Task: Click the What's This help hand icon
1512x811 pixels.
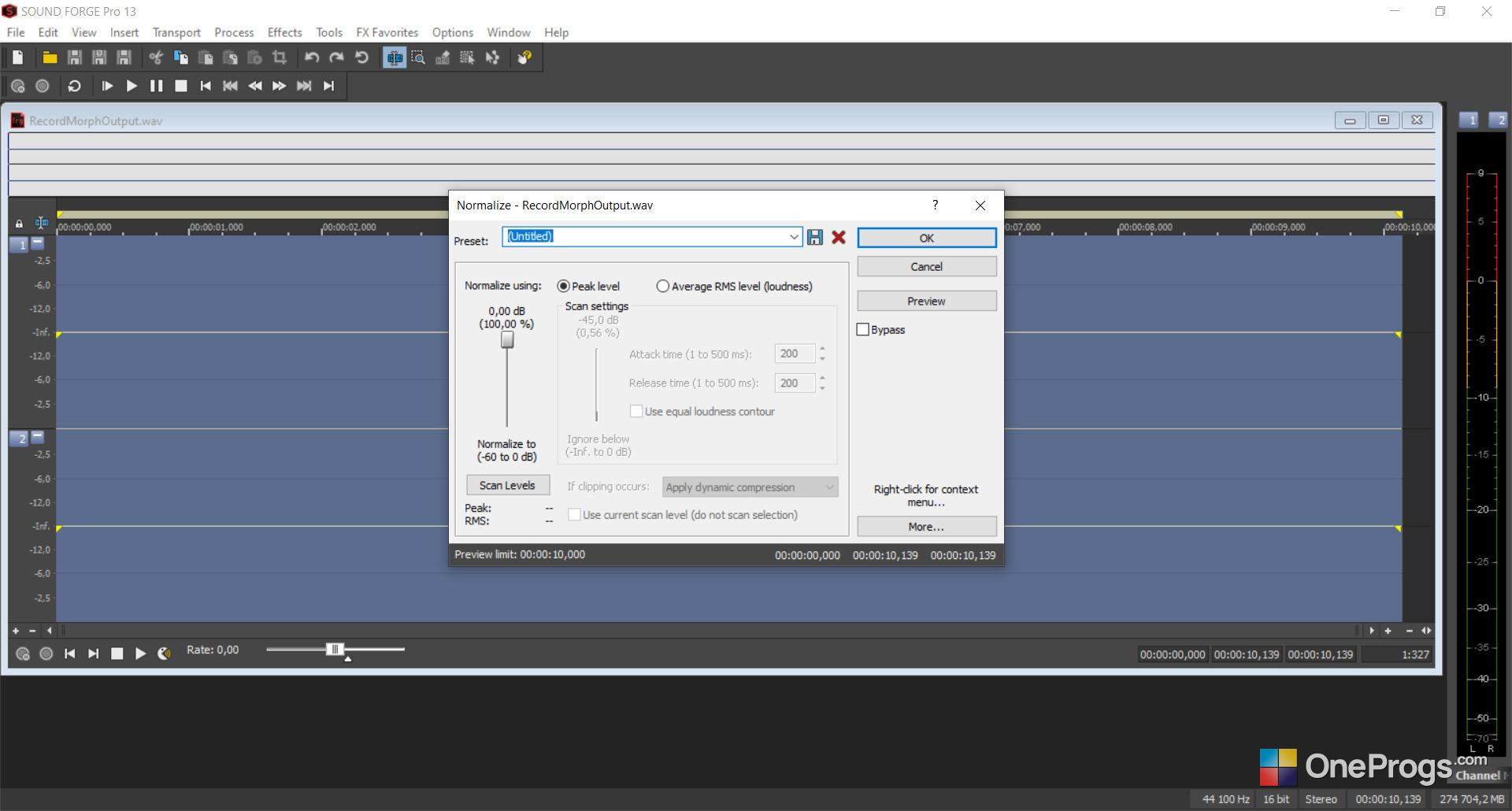Action: click(524, 57)
